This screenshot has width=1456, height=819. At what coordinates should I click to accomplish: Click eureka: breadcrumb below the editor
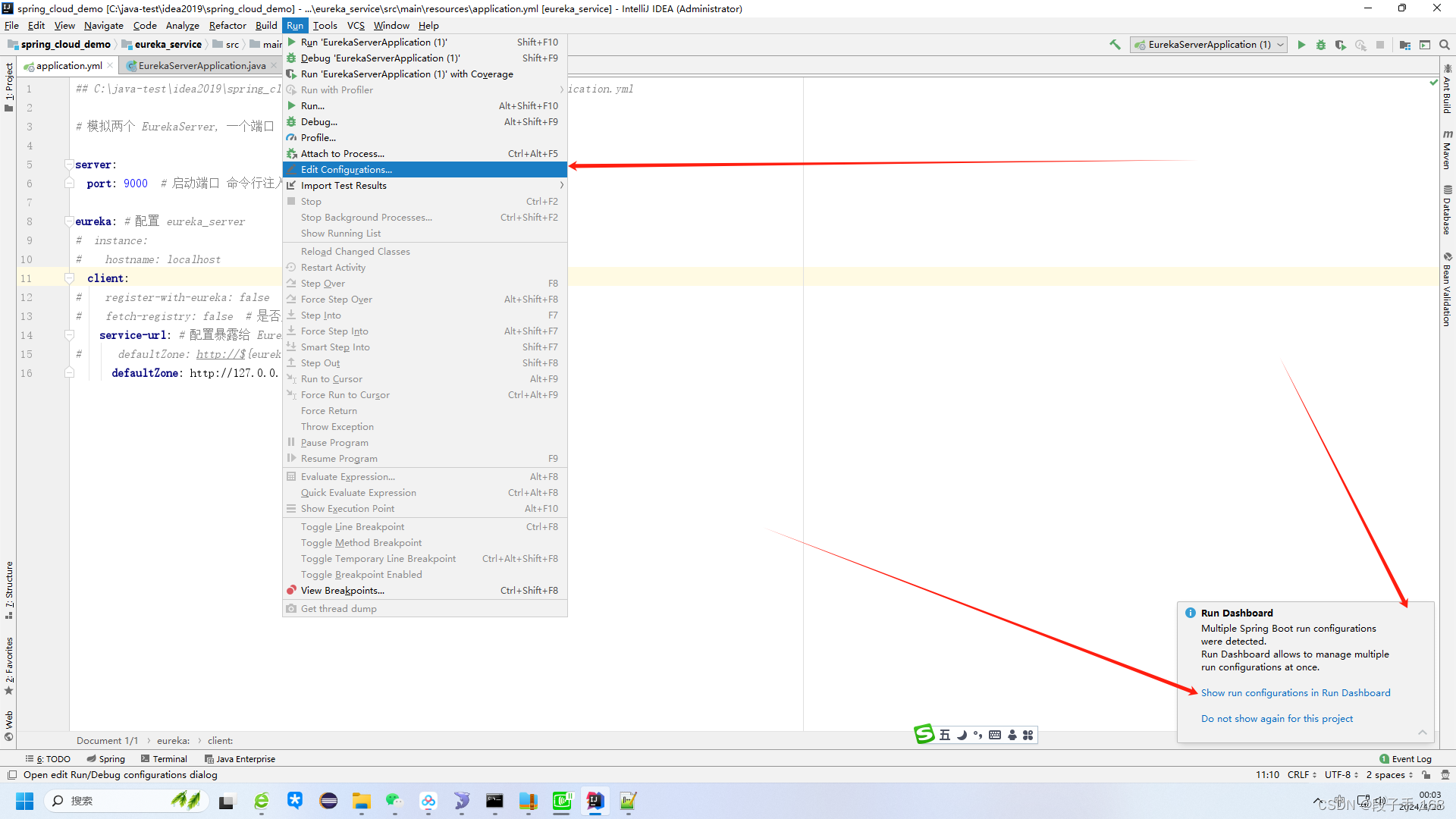click(173, 740)
